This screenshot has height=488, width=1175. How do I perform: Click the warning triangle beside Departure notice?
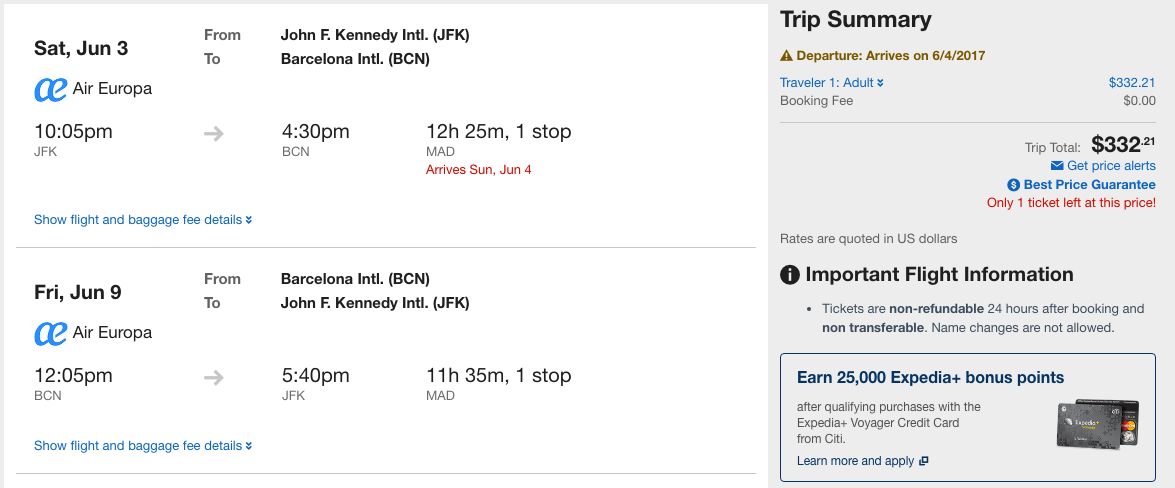tap(786, 55)
